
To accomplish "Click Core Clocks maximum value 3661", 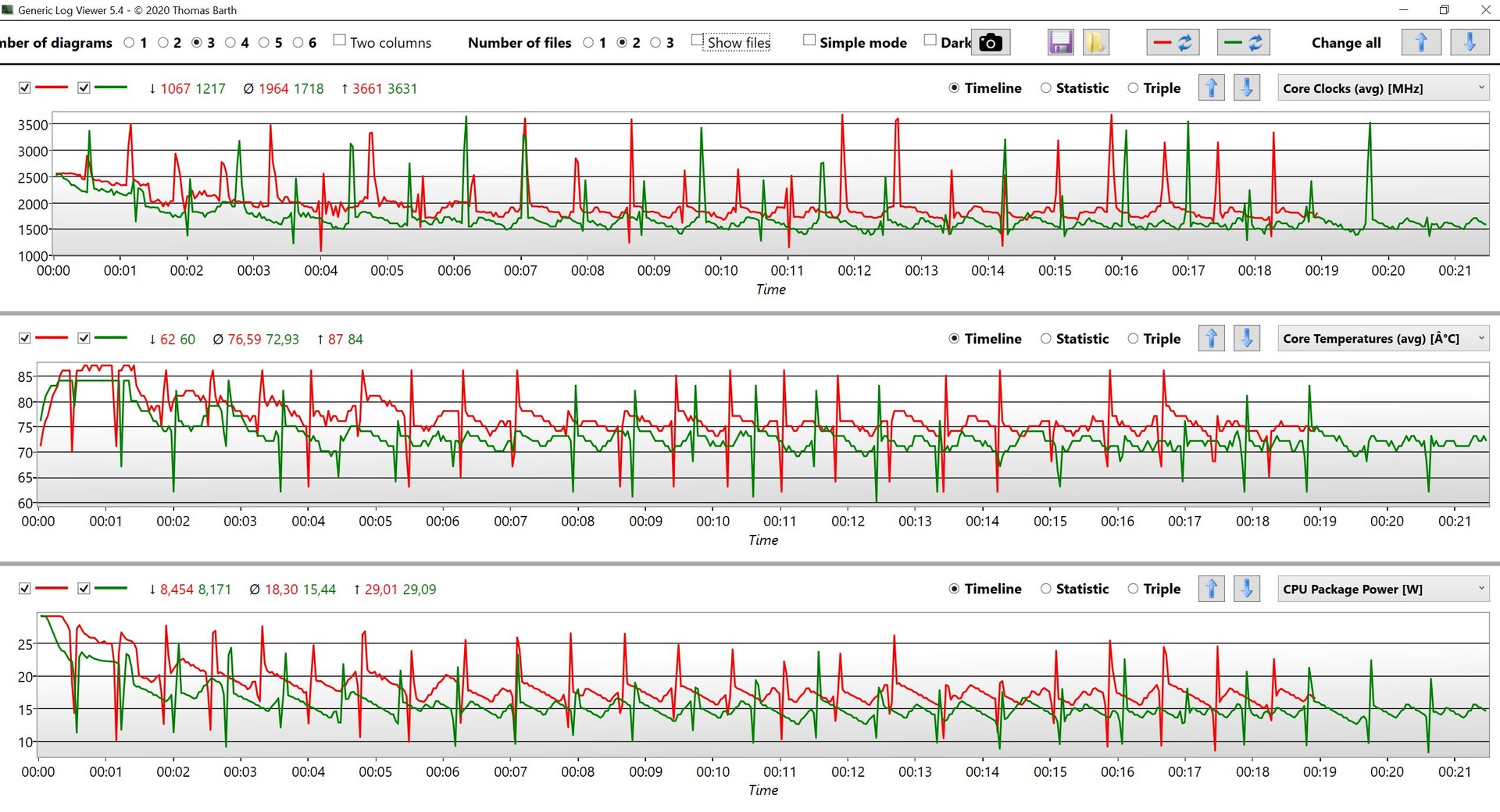I will coord(367,89).
